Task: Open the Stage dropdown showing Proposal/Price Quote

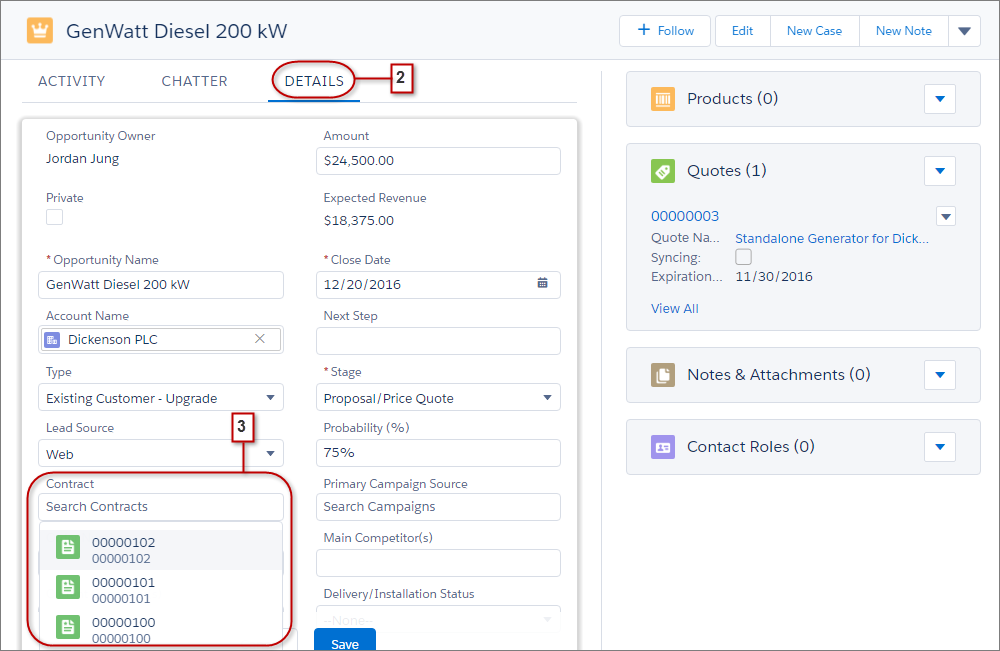Action: click(x=438, y=398)
